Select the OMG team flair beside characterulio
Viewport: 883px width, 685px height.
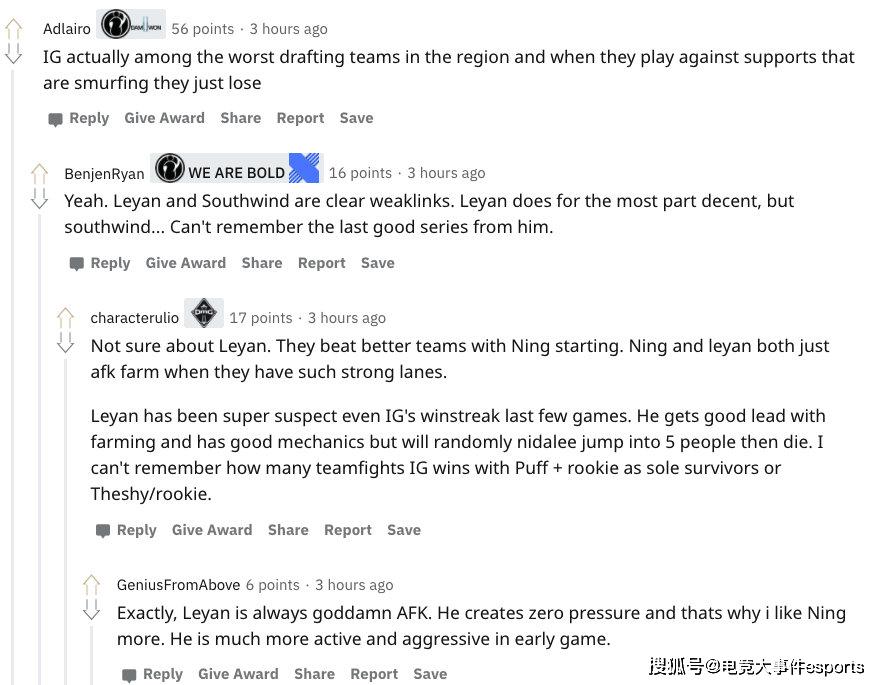point(203,313)
